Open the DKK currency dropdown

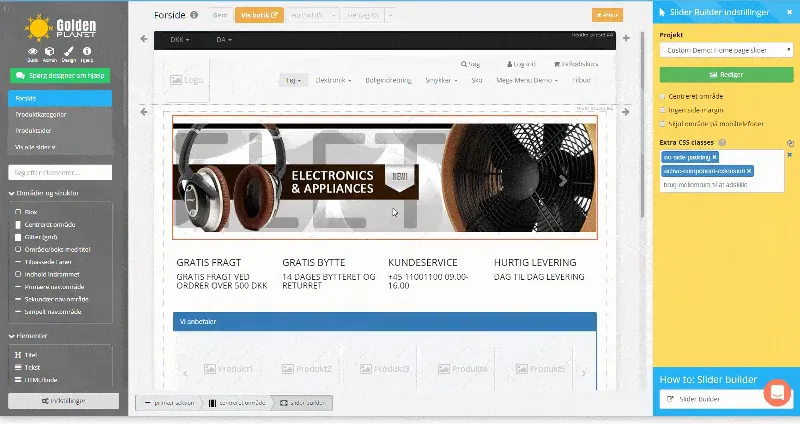(180, 39)
